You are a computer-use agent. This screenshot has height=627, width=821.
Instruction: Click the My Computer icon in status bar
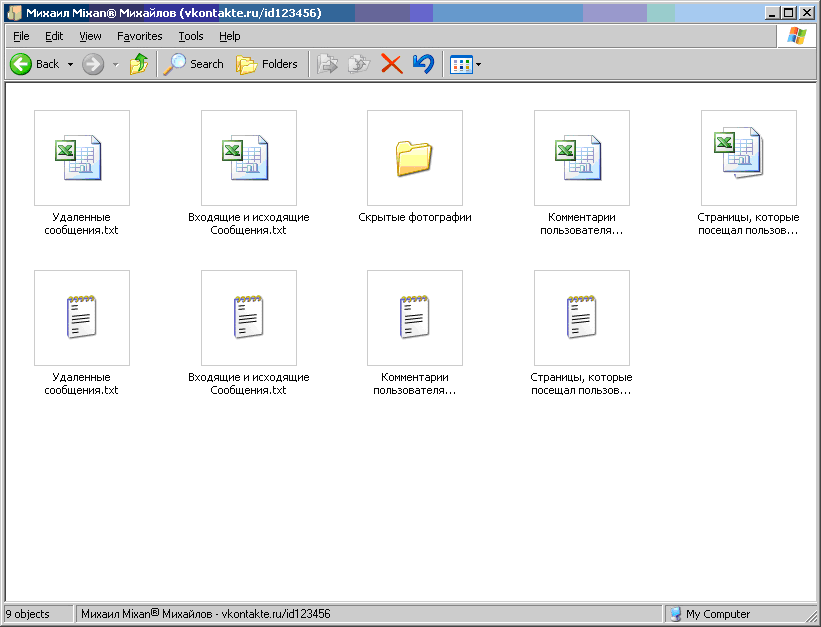675,613
